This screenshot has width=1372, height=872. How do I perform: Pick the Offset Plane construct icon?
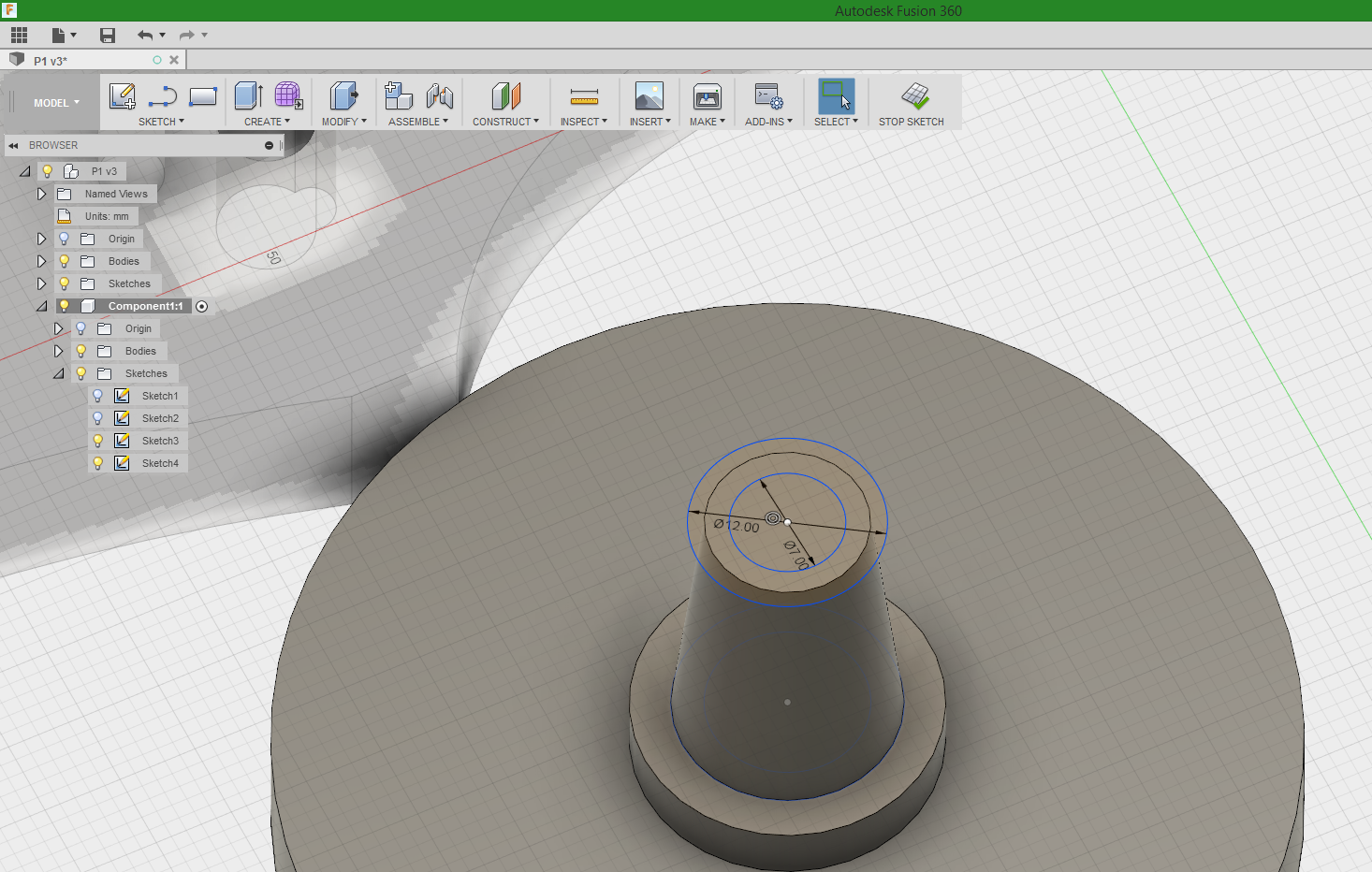tap(505, 96)
